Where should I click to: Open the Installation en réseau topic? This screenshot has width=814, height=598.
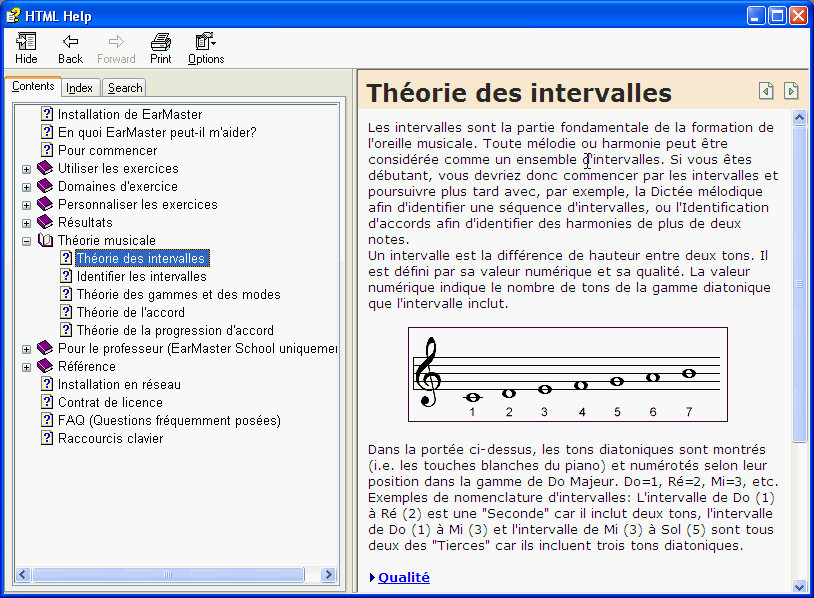coord(119,384)
